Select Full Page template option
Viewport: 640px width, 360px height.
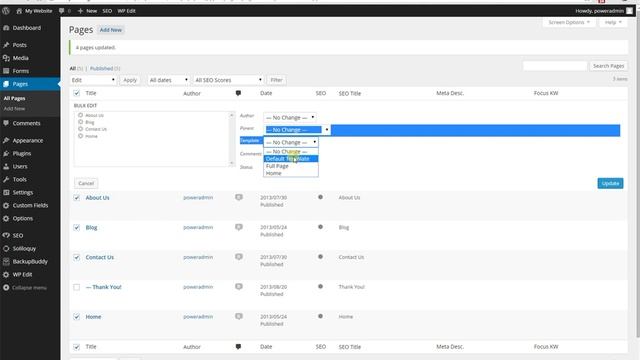(291, 166)
